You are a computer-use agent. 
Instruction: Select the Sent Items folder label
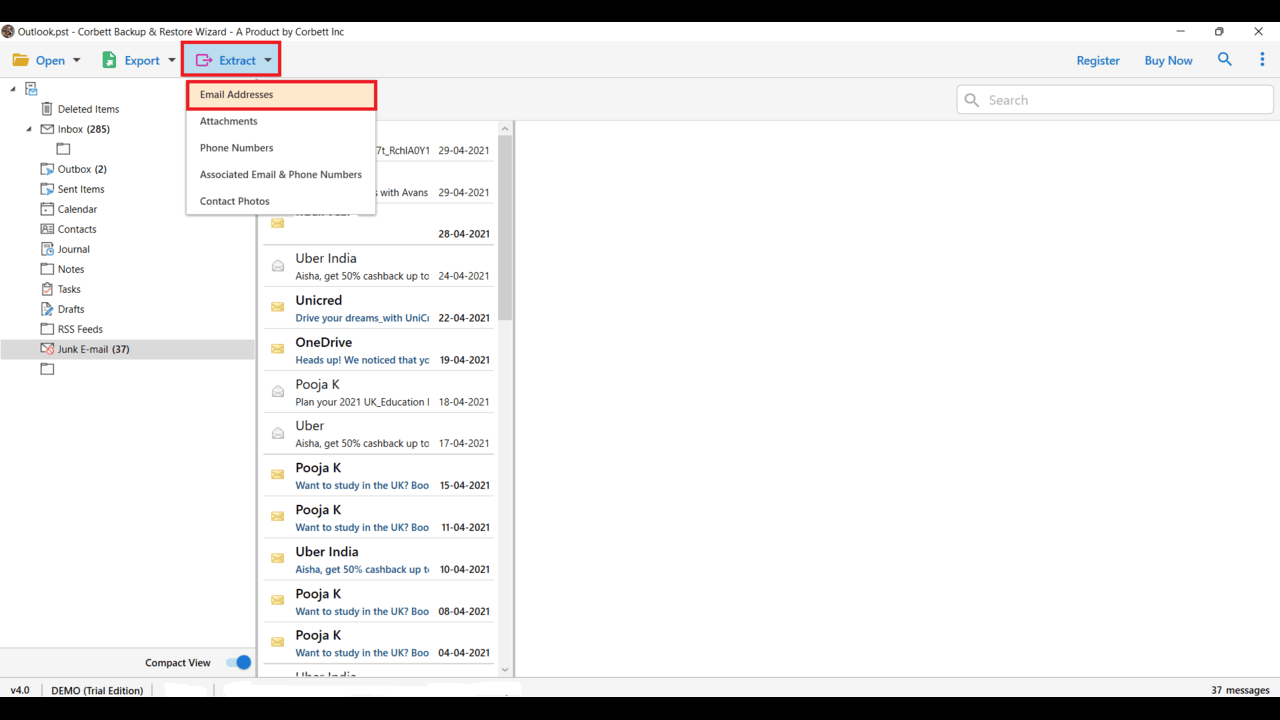(81, 189)
